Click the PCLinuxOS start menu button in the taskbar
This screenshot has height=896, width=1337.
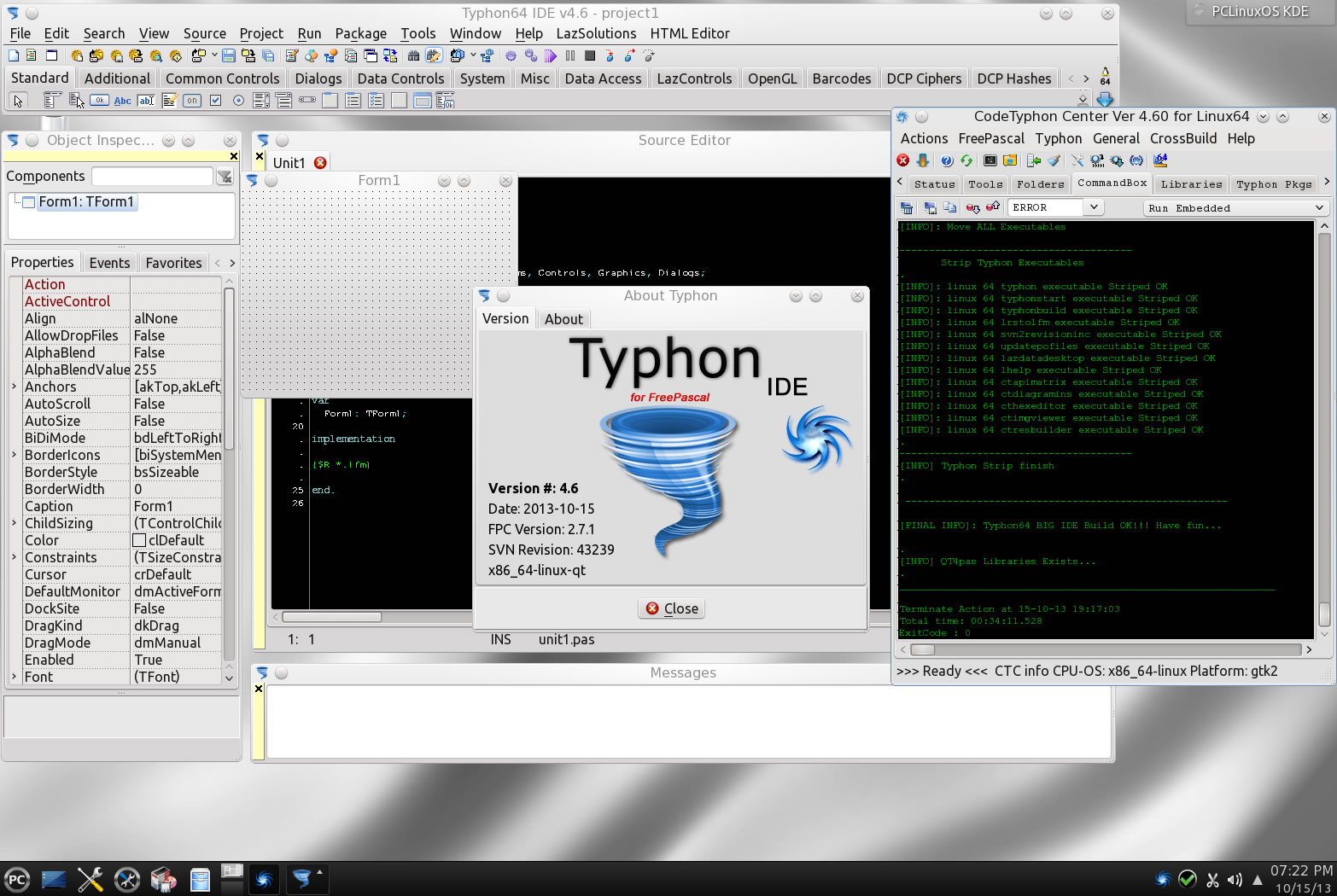(x=16, y=879)
